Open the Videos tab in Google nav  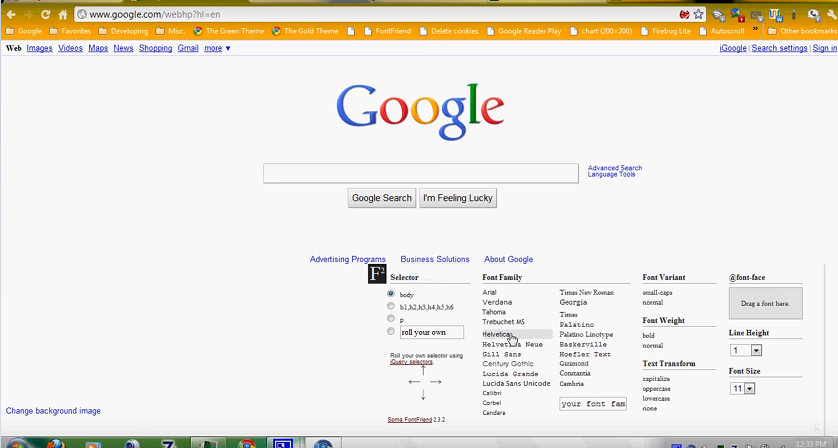pyautogui.click(x=71, y=48)
